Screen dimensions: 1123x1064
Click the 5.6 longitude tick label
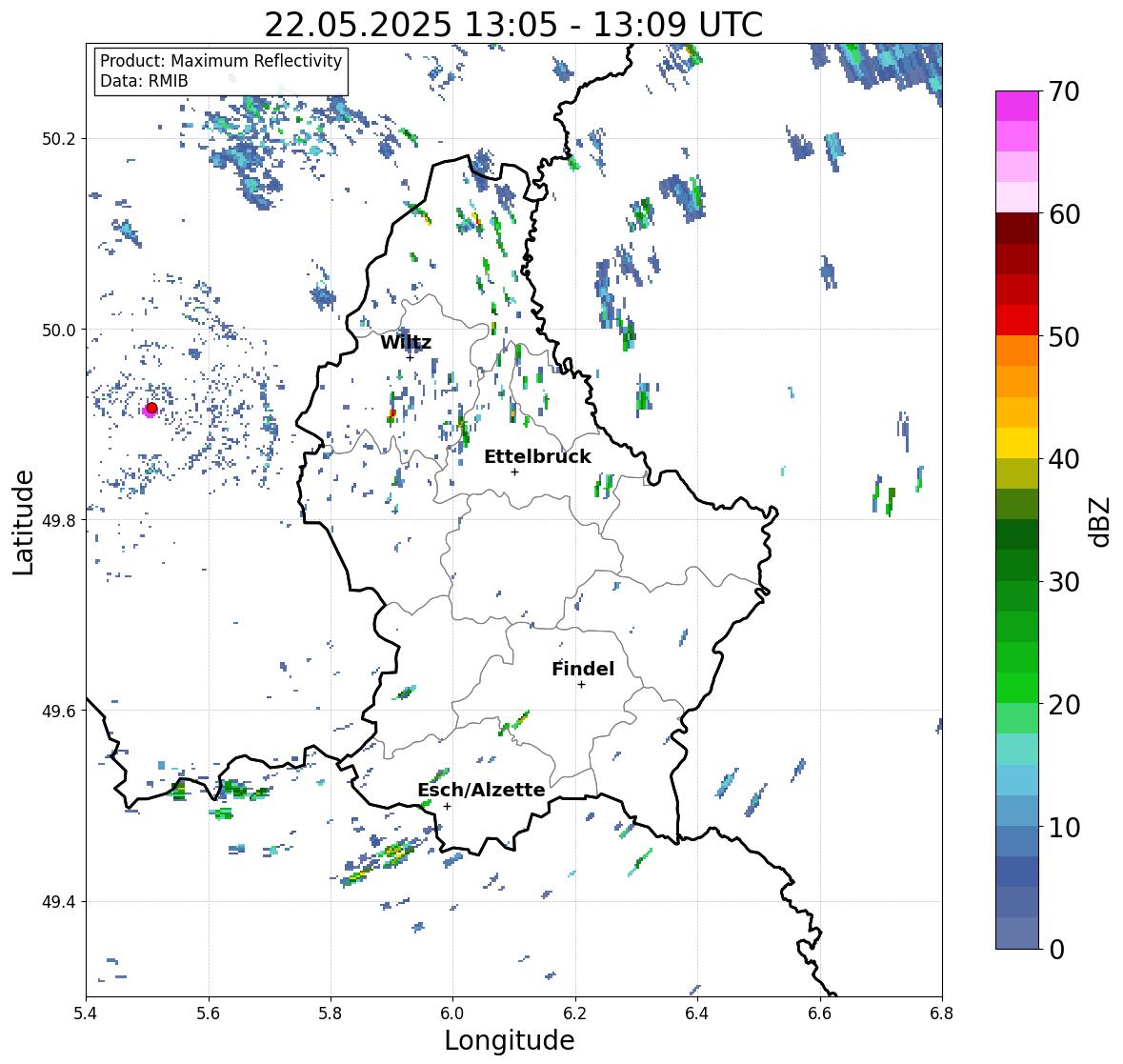209,1013
